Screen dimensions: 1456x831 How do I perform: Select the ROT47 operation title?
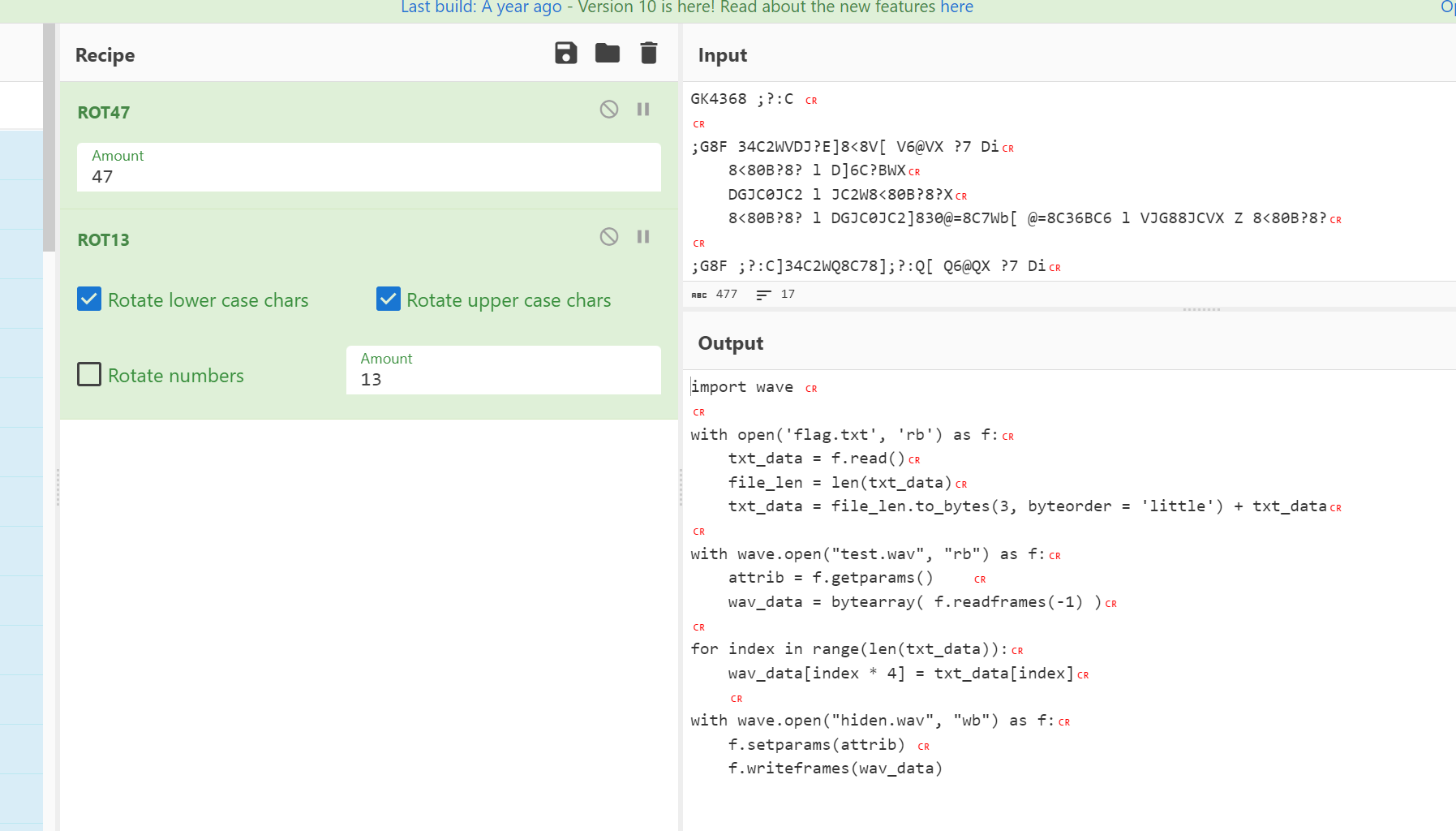[104, 113]
